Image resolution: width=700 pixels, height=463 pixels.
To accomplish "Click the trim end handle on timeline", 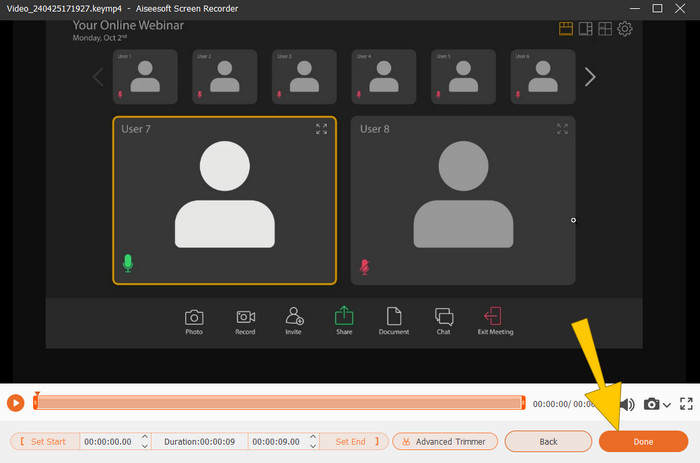I will (x=523, y=403).
